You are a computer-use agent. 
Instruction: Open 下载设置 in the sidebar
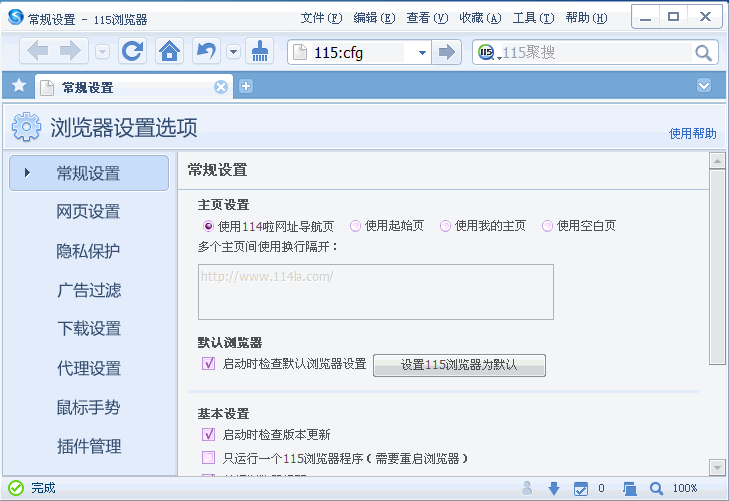tap(89, 329)
